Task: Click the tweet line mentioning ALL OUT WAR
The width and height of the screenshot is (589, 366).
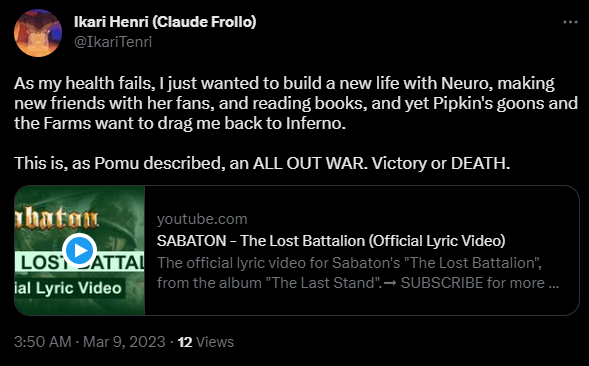Action: click(262, 163)
